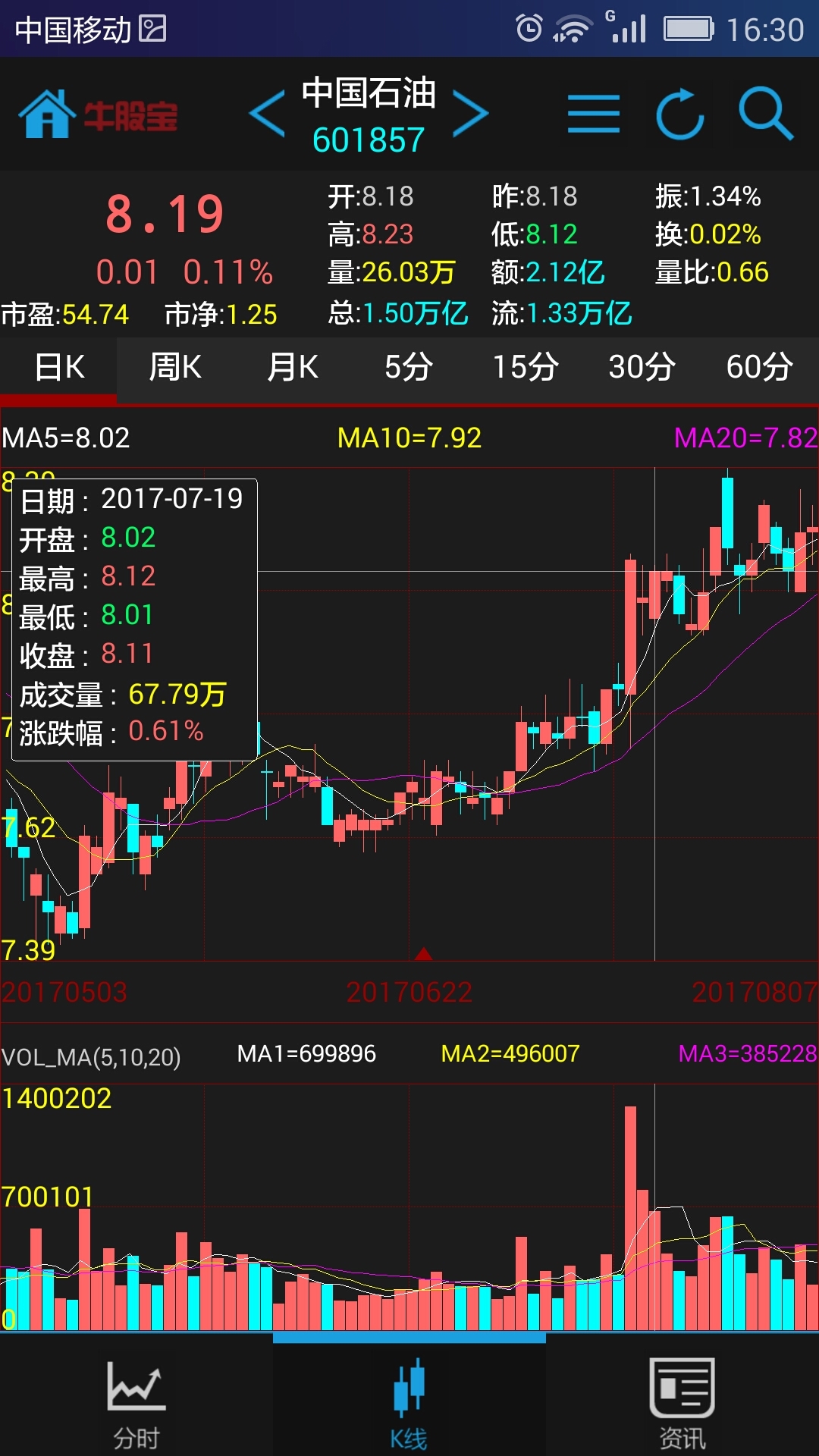Open the 分时 intraday chart view
819x1456 pixels.
(x=136, y=1403)
